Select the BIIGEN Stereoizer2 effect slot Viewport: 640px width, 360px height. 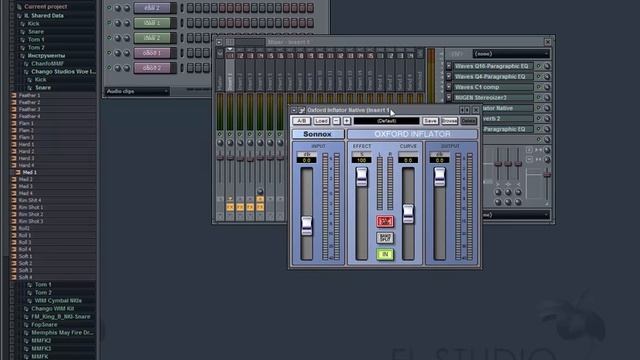[x=493, y=98]
